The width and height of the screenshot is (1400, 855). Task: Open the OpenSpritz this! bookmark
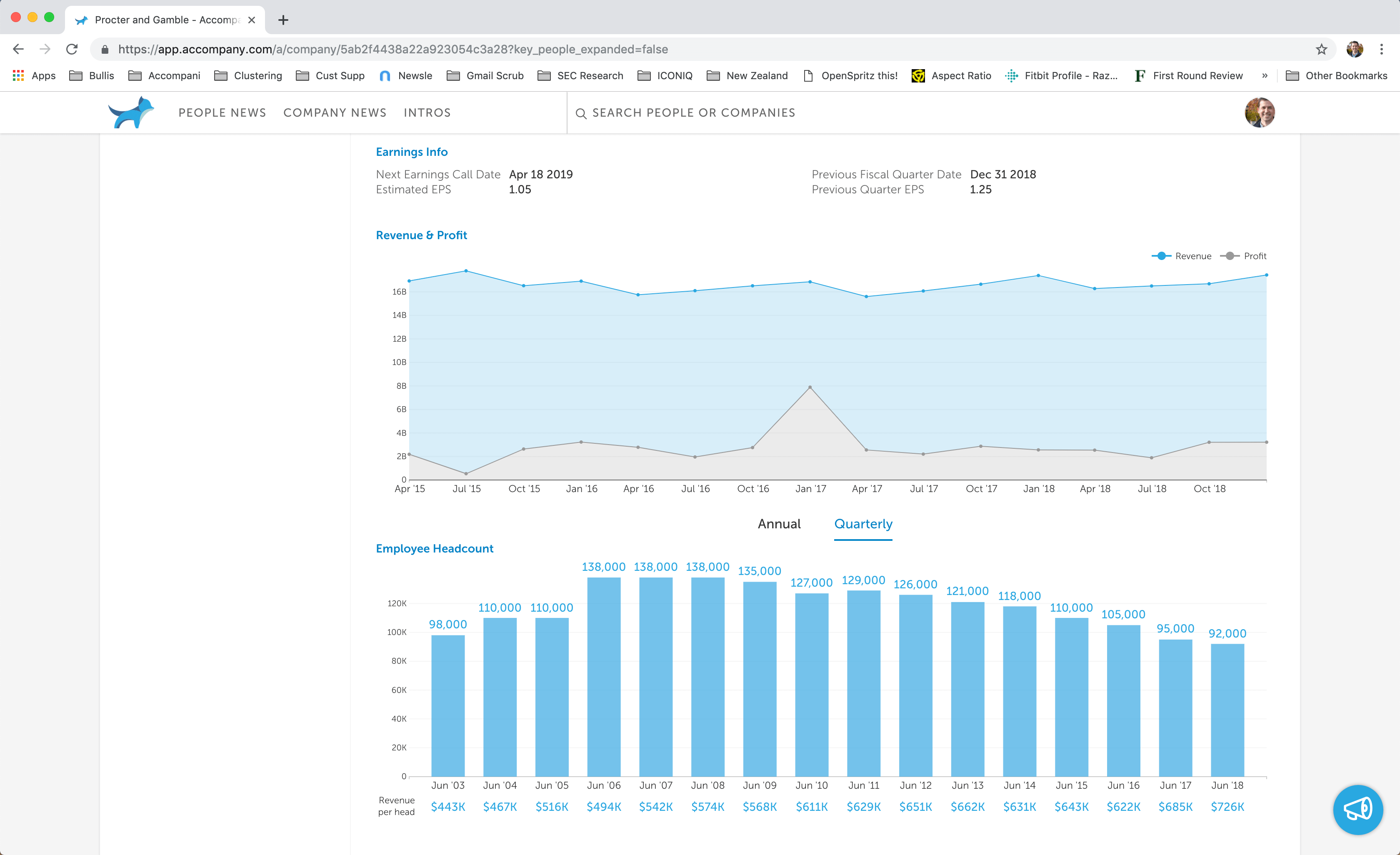850,75
